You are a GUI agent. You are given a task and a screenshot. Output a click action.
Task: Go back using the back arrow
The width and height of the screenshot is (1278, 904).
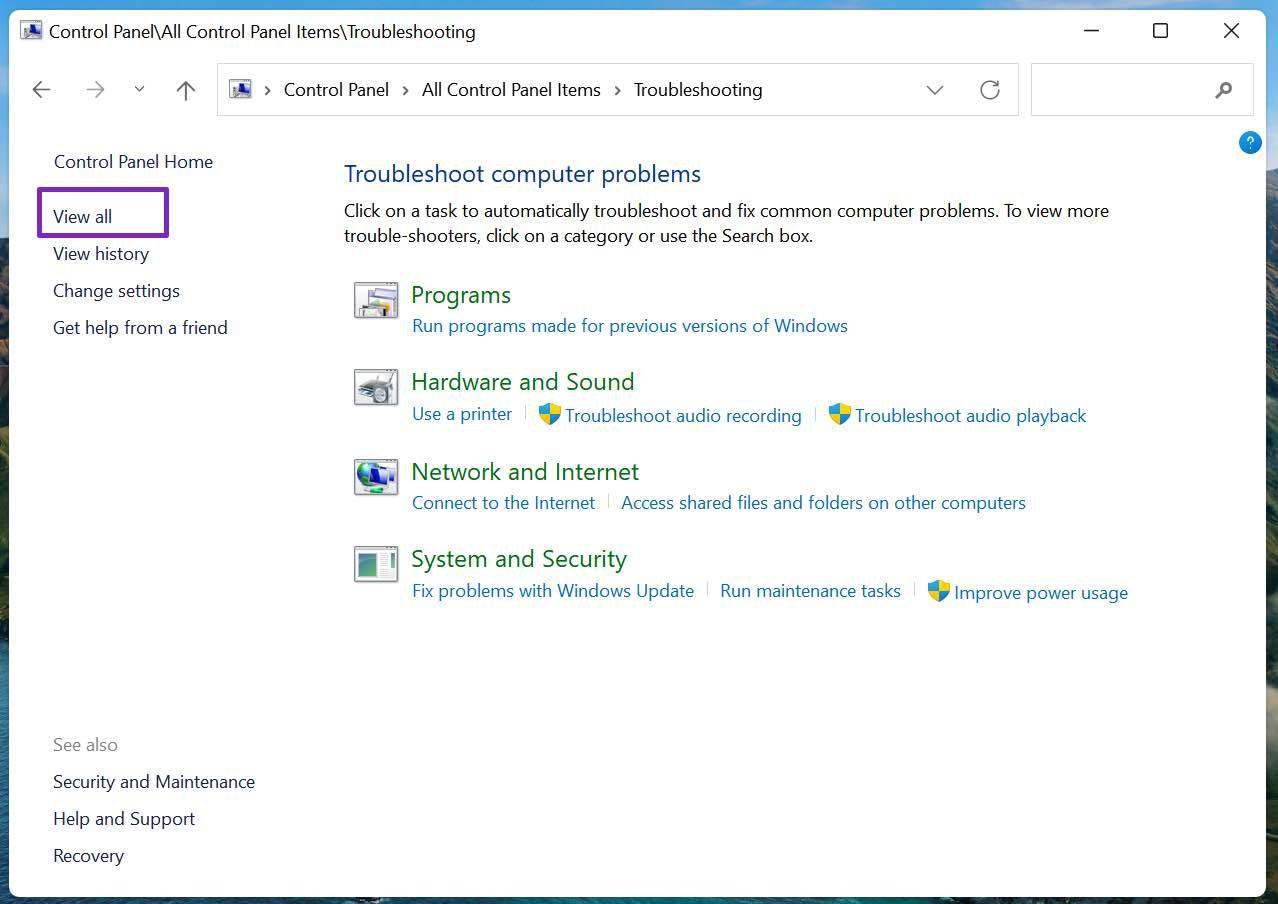tap(41, 90)
